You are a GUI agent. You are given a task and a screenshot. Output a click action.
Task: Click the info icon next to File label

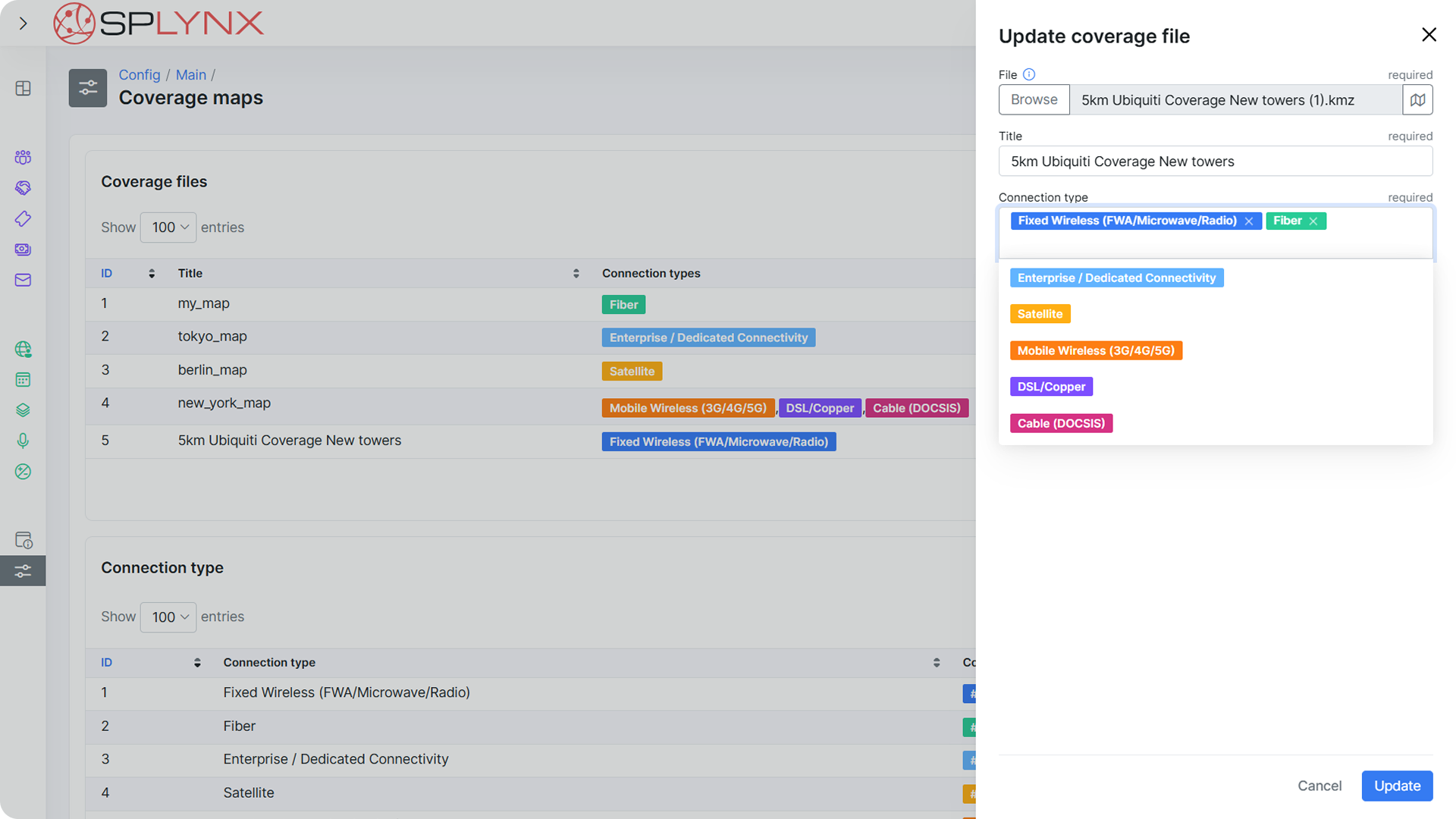tap(1029, 74)
